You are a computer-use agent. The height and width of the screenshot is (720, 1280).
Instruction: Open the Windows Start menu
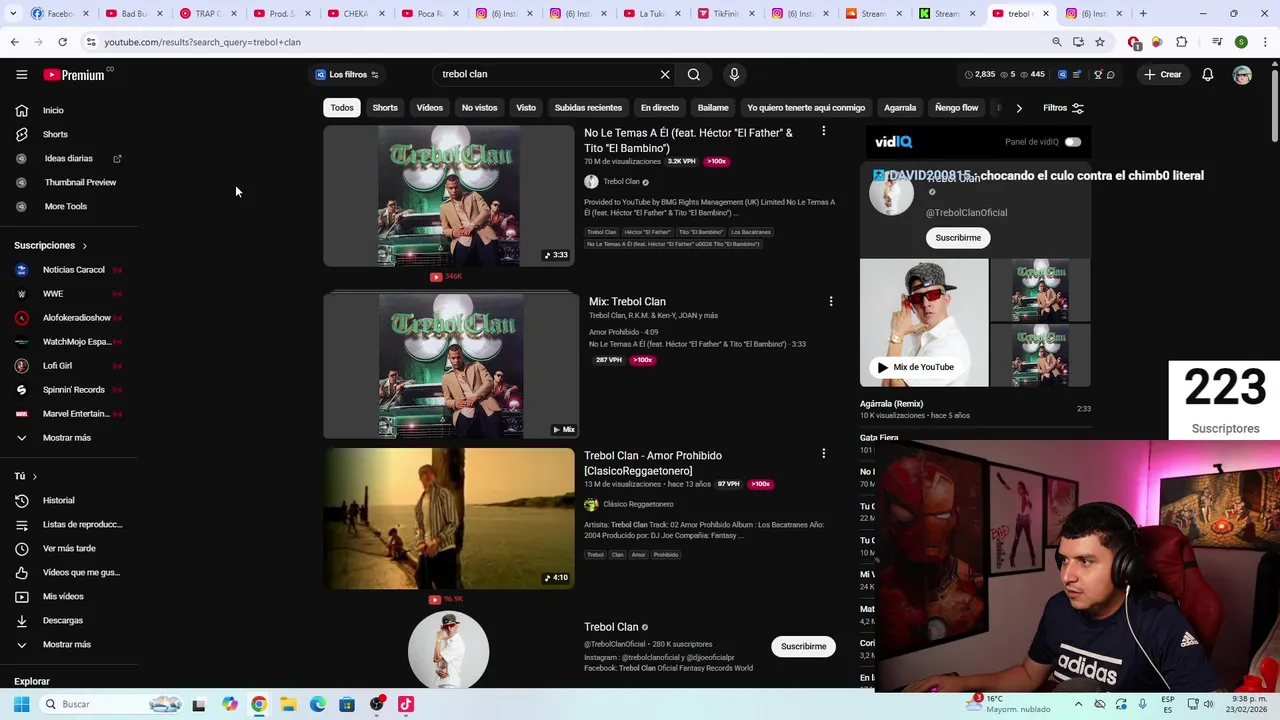click(21, 704)
